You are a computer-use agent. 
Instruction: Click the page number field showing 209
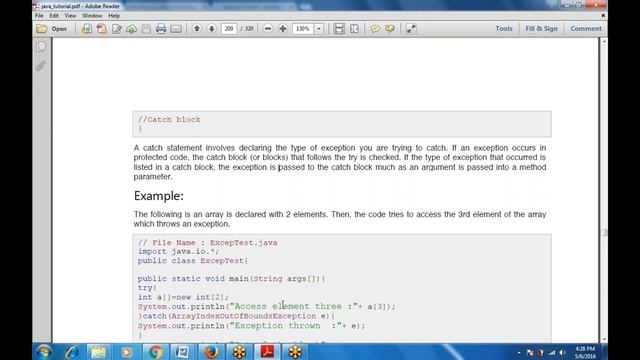tap(229, 29)
